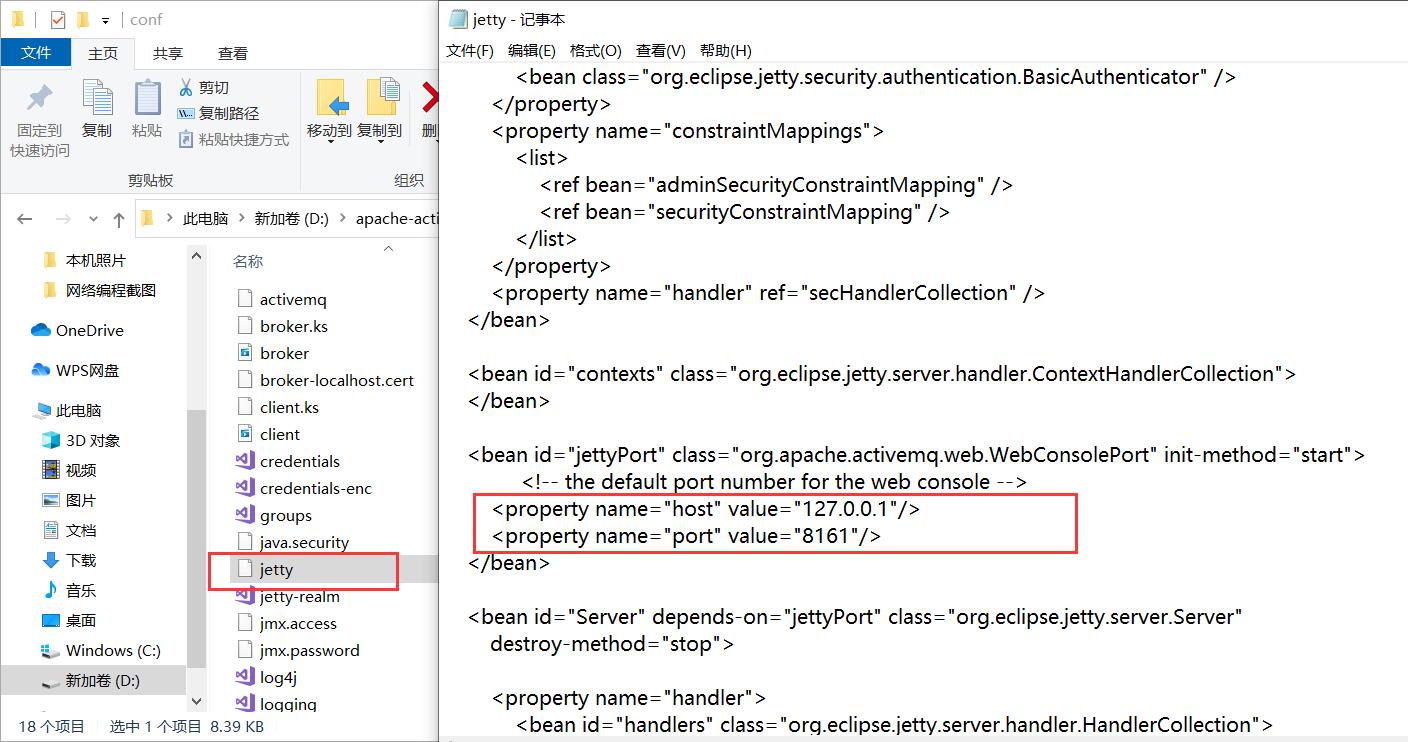Screen dimensions: 1408x742
Task: Select the java.security file
Action: coord(293,542)
